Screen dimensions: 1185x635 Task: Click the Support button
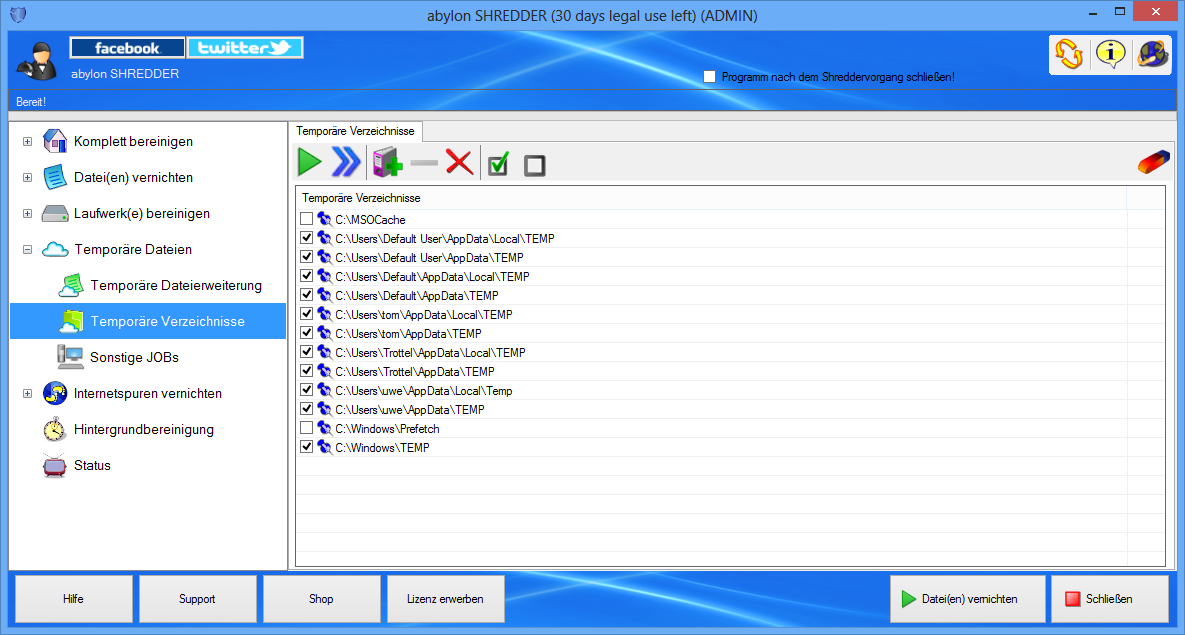(197, 599)
